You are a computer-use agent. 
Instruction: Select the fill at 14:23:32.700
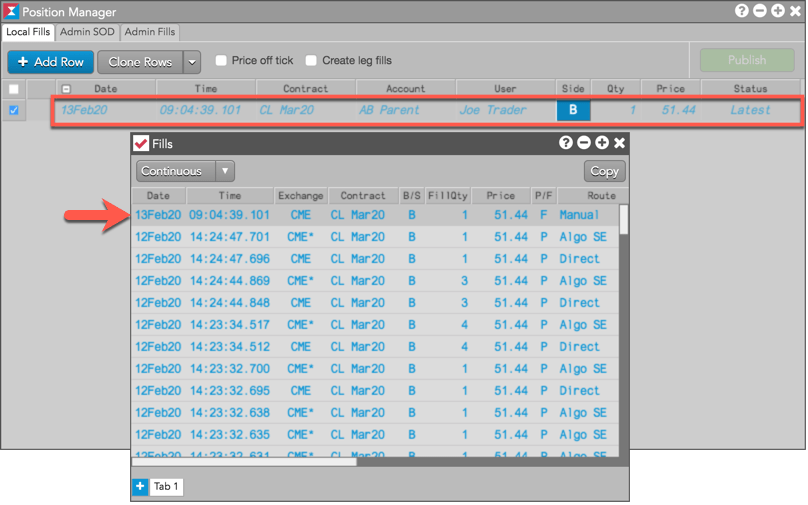pyautogui.click(x=375, y=369)
